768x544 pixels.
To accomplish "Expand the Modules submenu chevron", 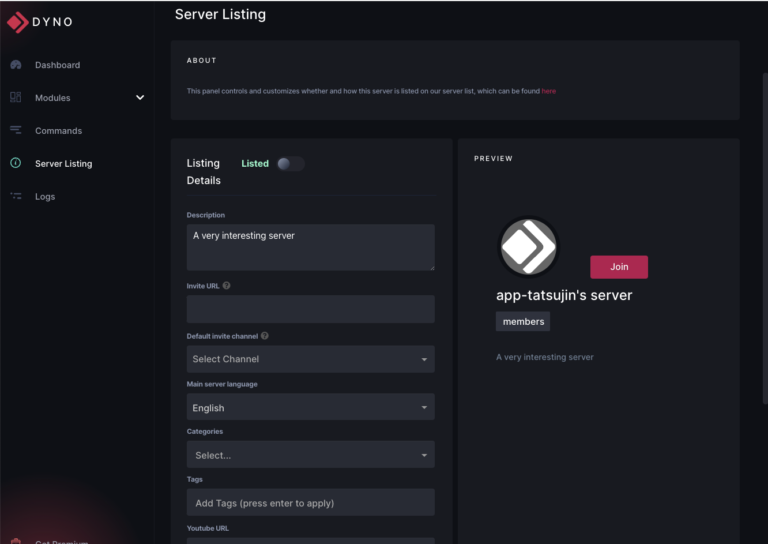I will 140,98.
